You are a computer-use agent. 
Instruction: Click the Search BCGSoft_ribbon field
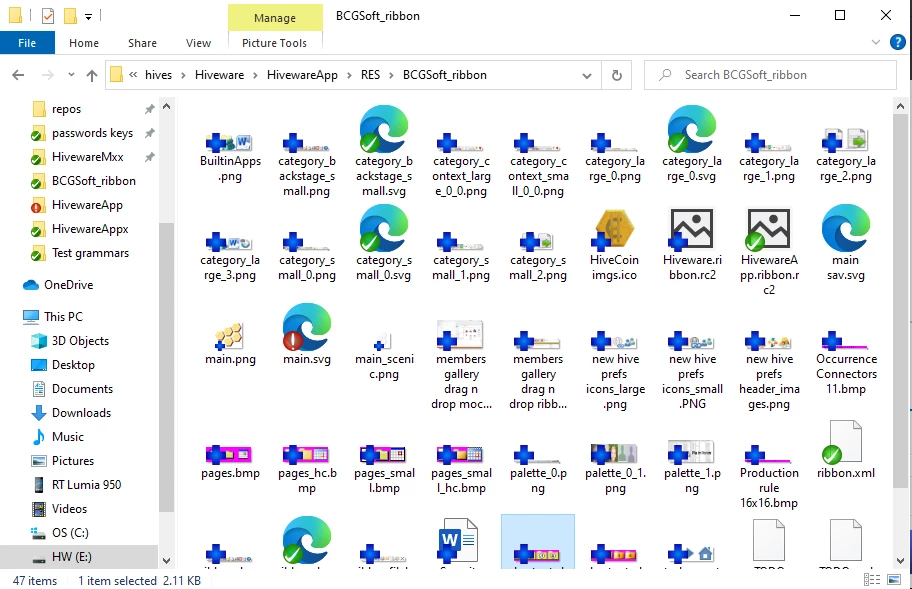(770, 75)
